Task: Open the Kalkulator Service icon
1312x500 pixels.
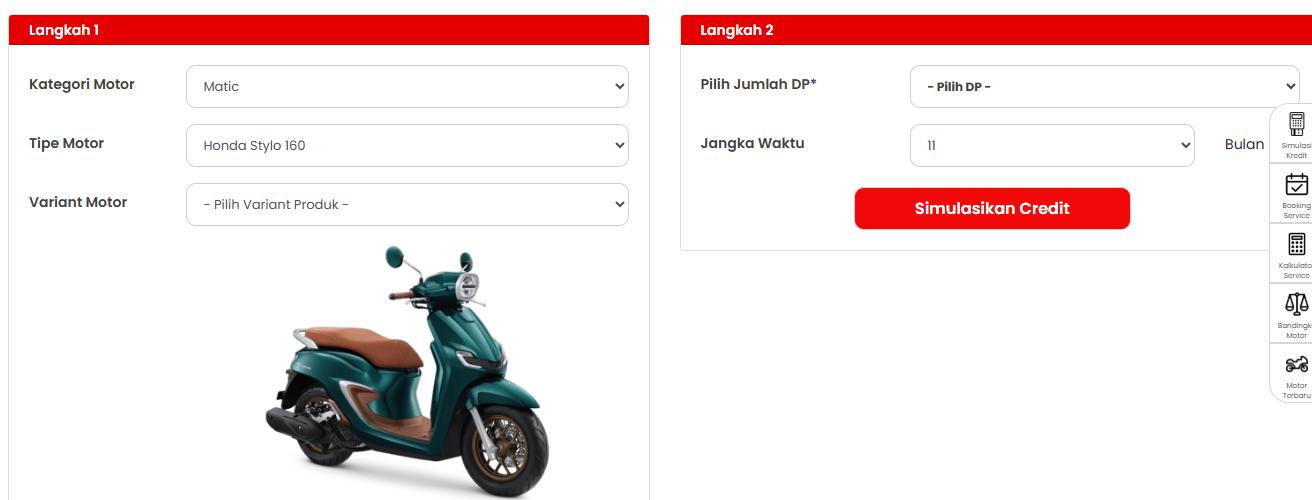Action: [x=1296, y=244]
